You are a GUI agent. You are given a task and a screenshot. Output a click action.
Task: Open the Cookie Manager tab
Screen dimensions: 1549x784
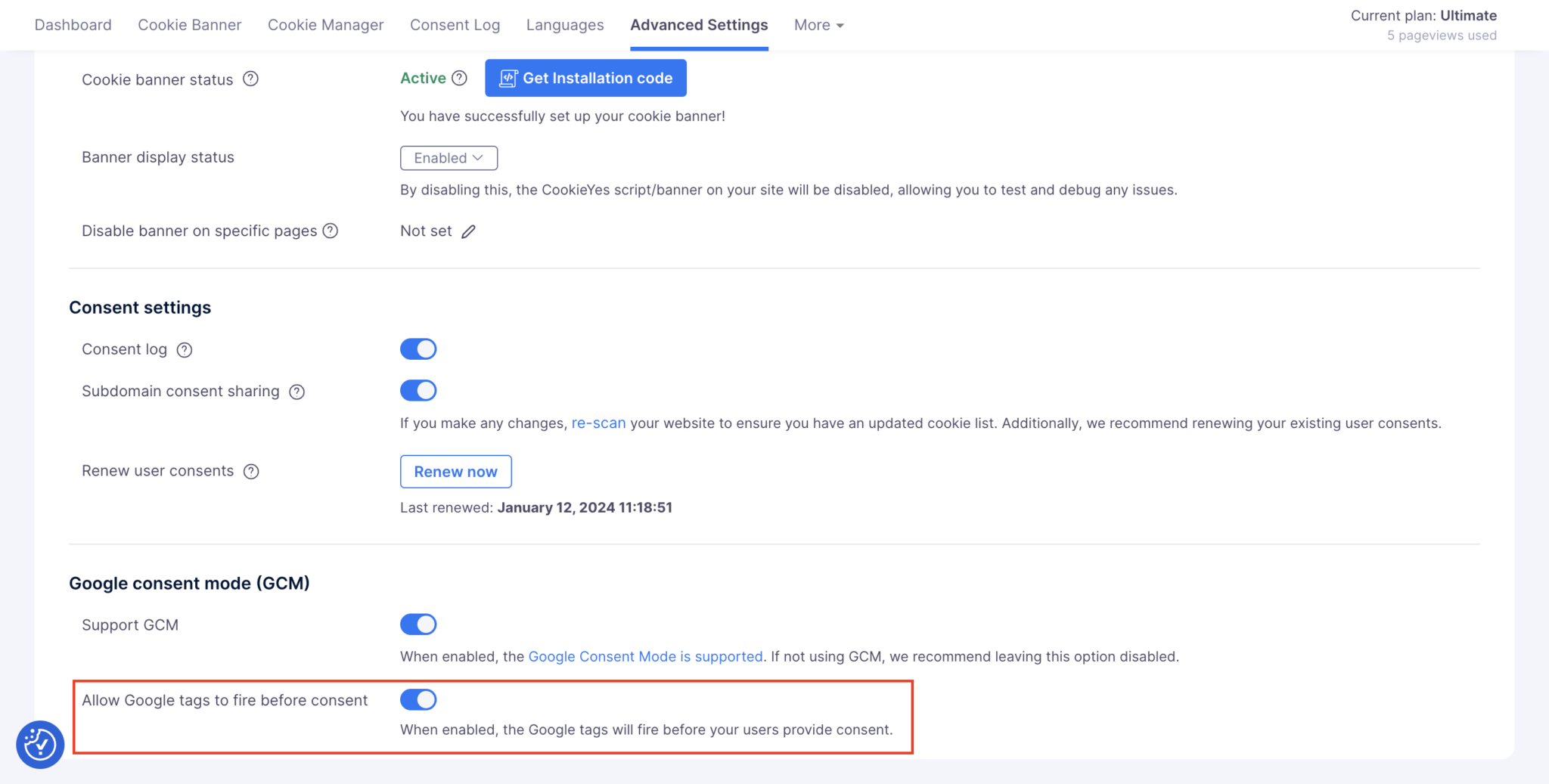325,24
